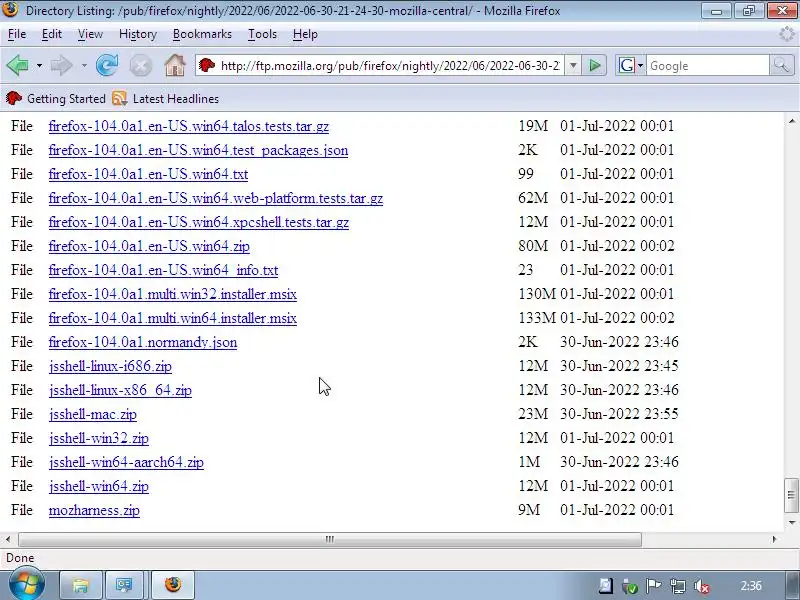Click the Done status bar text
This screenshot has width=800, height=600.
[x=20, y=558]
